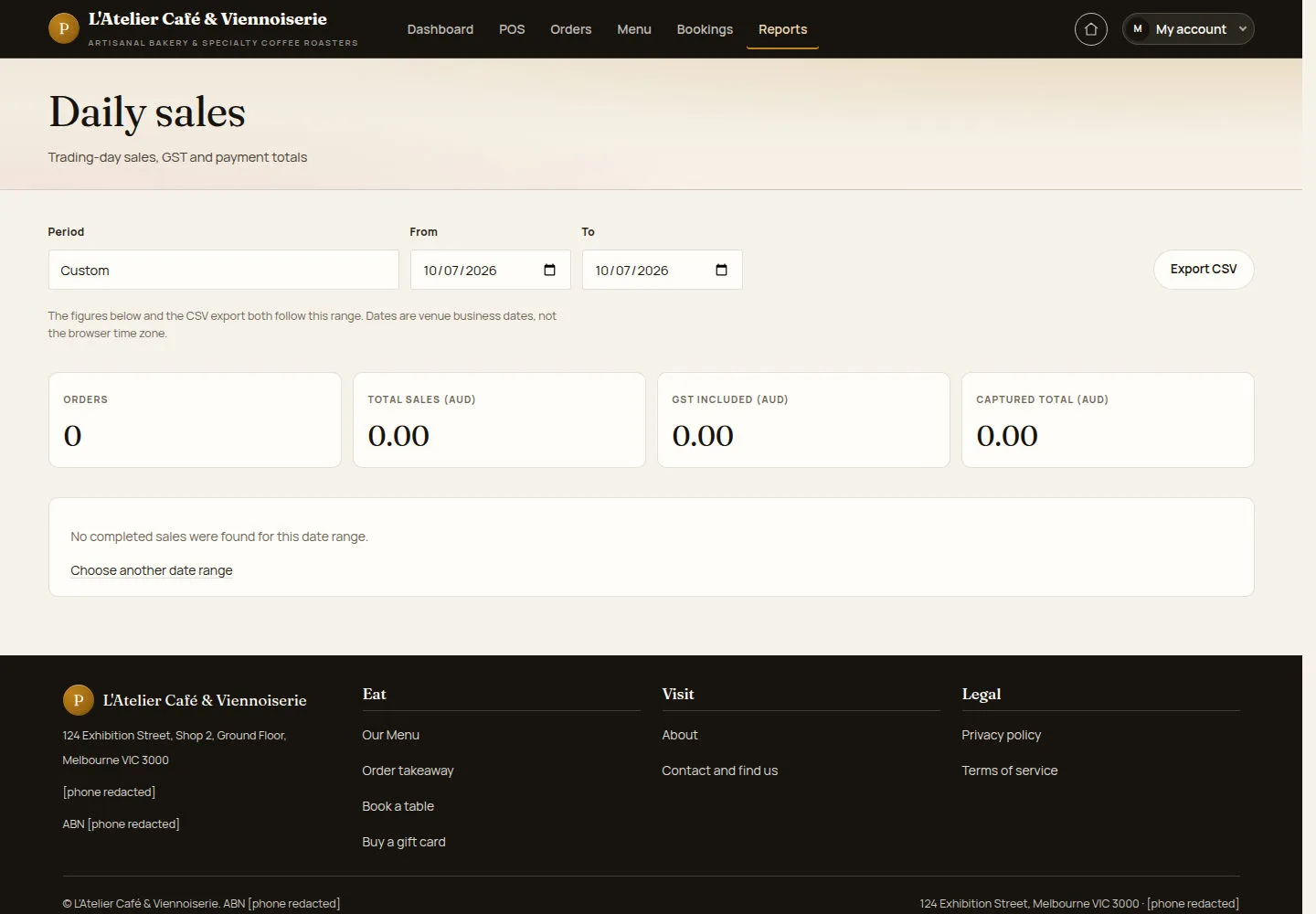This screenshot has height=914, width=1316.
Task: Click the Captured Total (AUD) card
Action: click(1108, 420)
